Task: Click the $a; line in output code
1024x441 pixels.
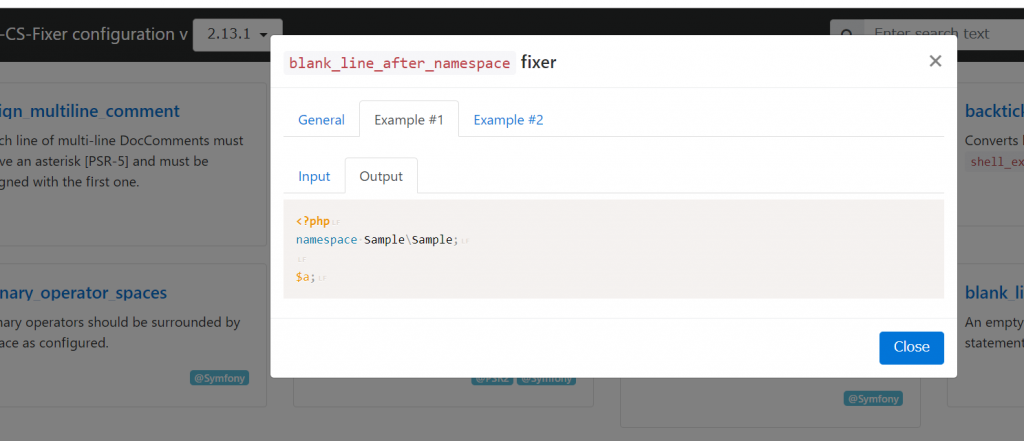Action: pos(305,276)
